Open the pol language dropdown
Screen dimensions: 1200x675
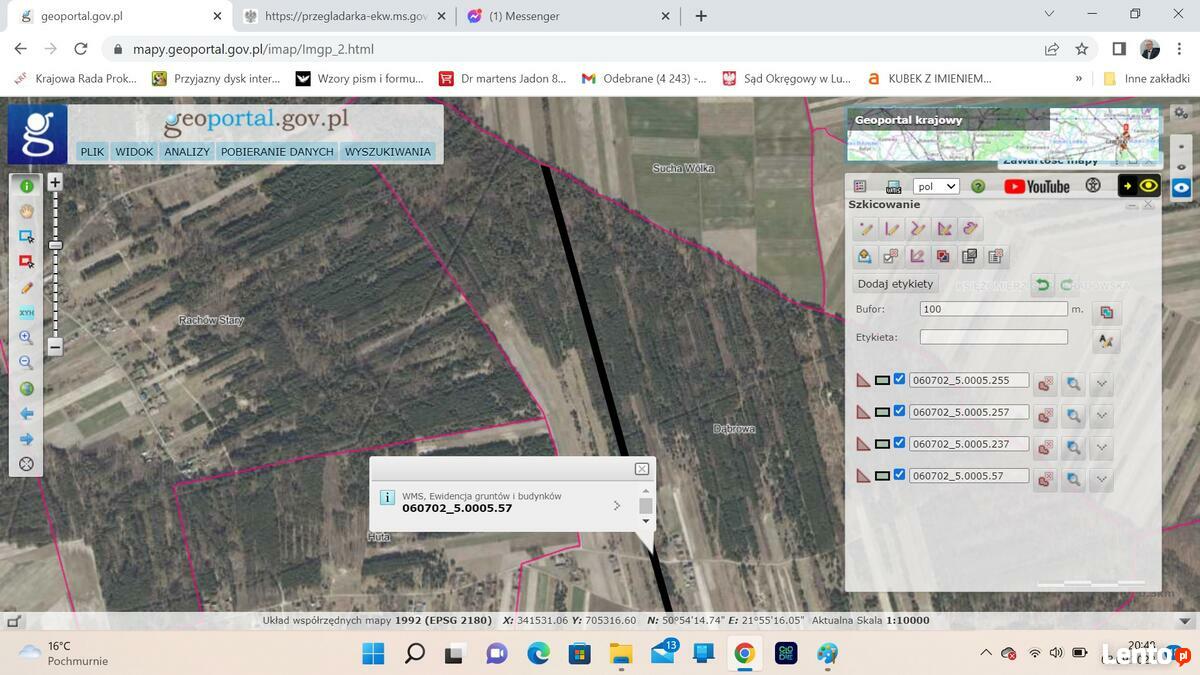pyautogui.click(x=937, y=186)
